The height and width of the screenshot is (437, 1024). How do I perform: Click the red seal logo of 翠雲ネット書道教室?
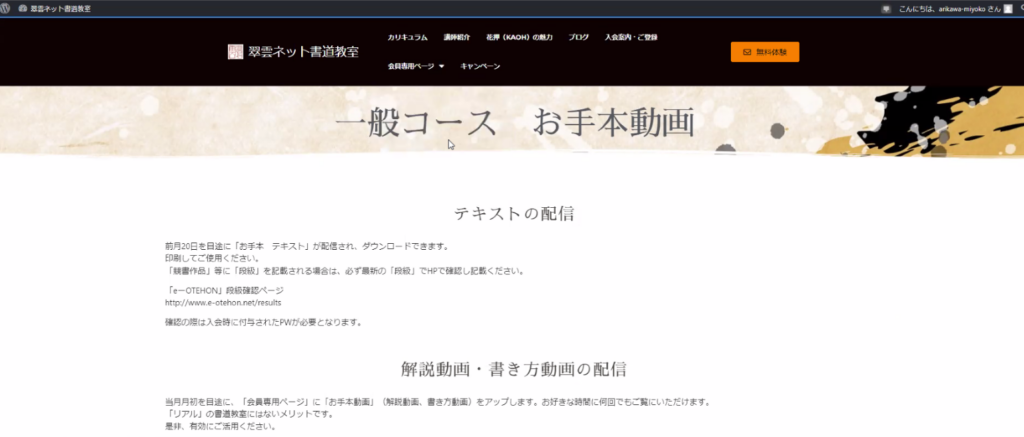[x=235, y=52]
